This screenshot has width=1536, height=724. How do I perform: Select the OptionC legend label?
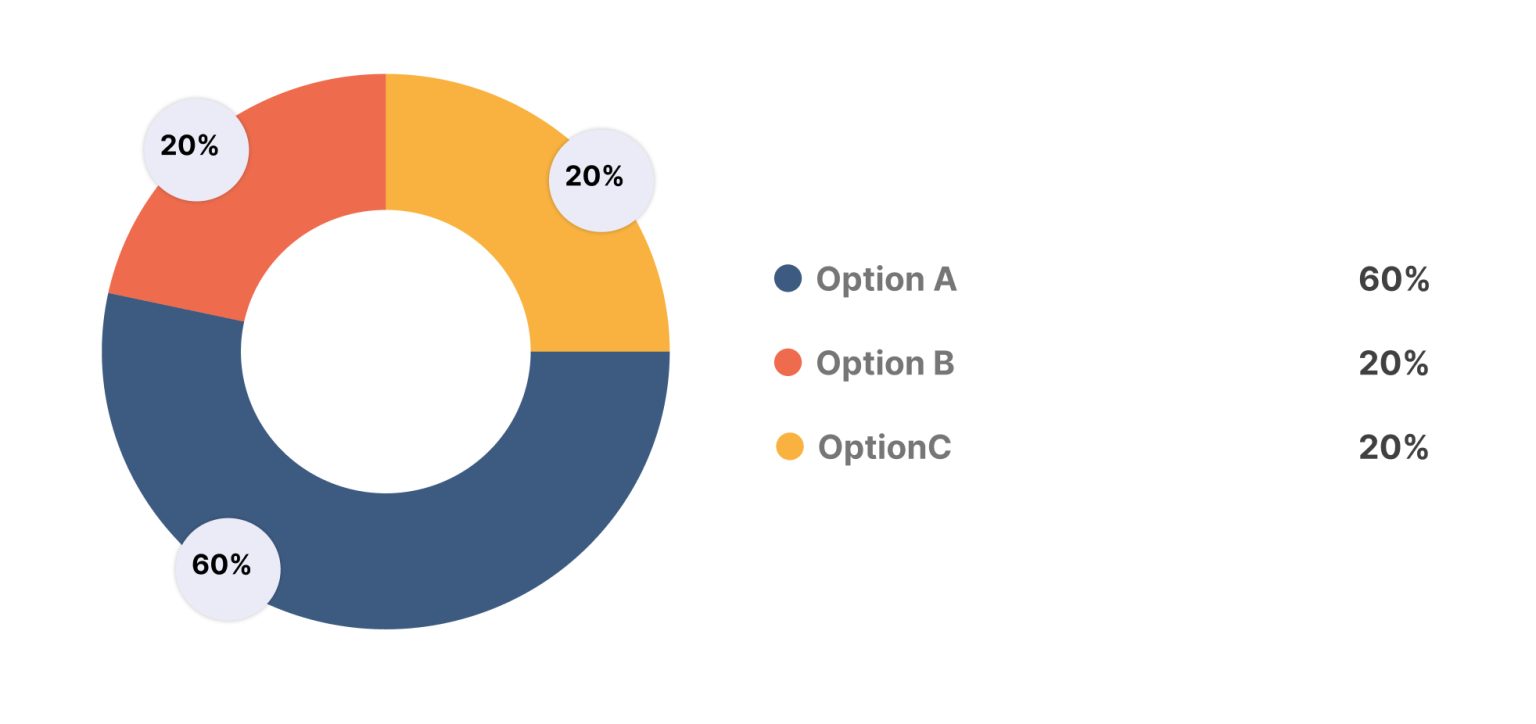884,447
